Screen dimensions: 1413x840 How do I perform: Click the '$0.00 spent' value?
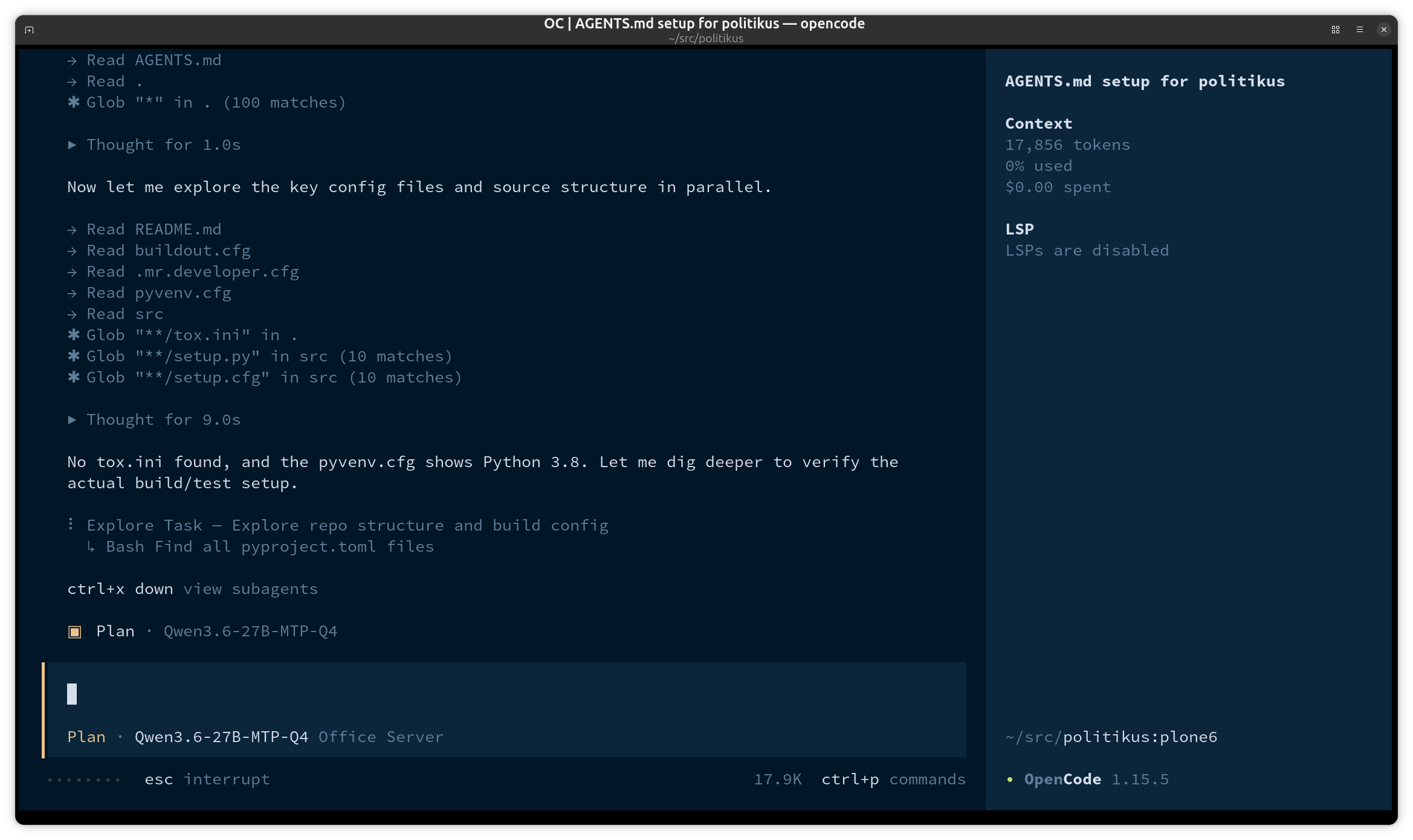click(x=1058, y=187)
